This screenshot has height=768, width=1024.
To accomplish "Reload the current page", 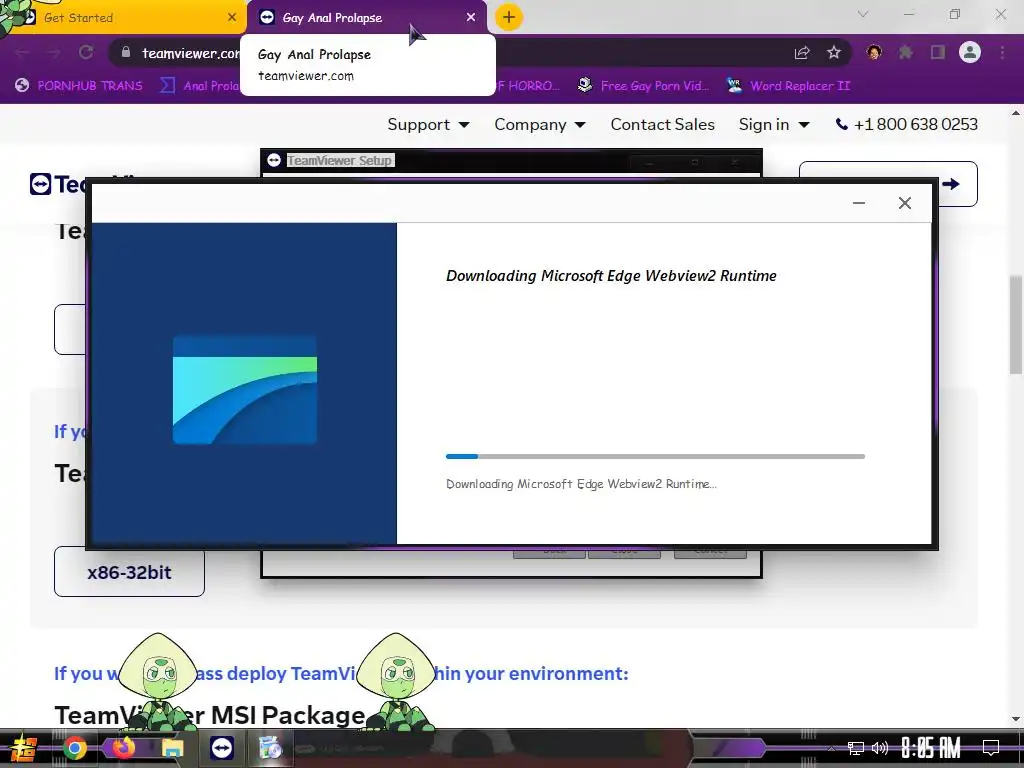I will (86, 53).
